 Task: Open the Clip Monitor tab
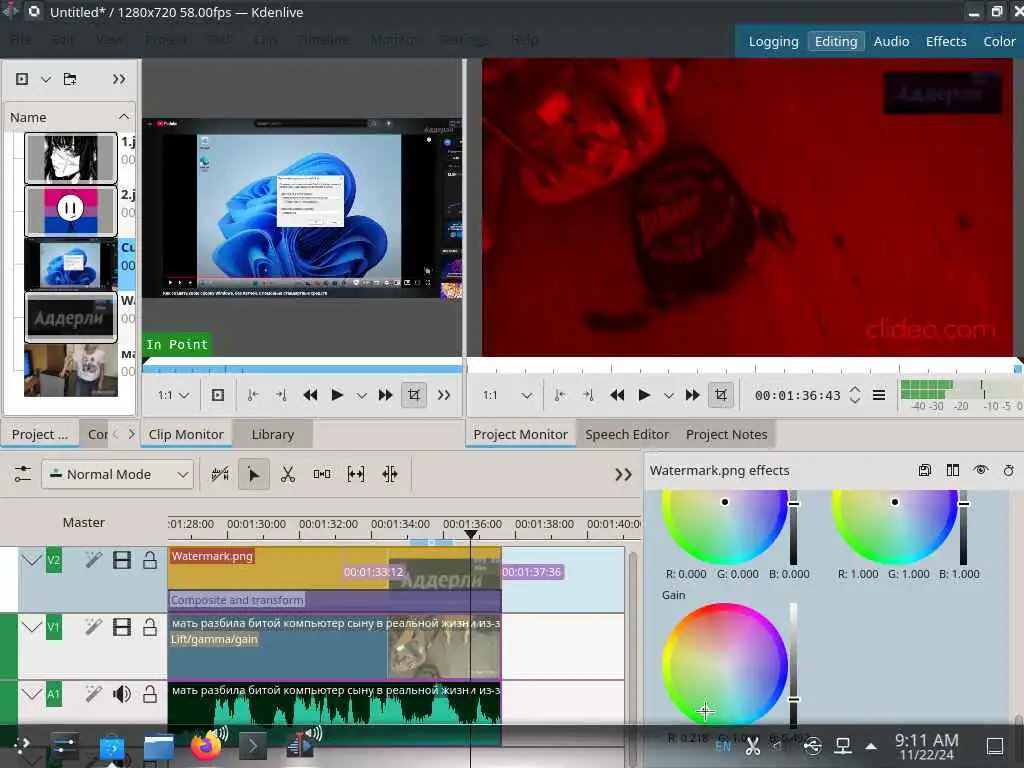point(186,434)
